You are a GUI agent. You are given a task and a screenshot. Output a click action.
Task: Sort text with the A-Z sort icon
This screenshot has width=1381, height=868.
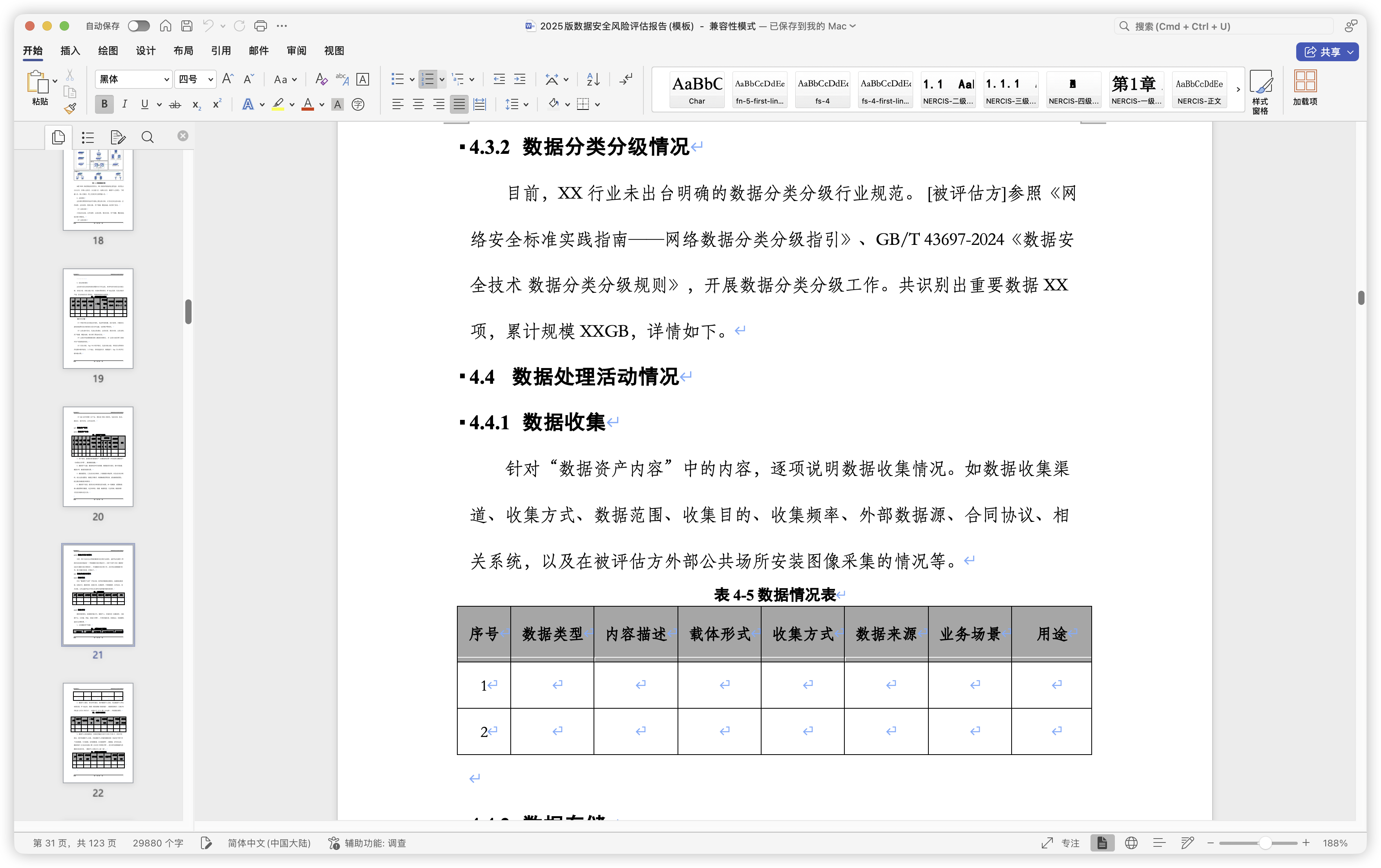tap(592, 79)
